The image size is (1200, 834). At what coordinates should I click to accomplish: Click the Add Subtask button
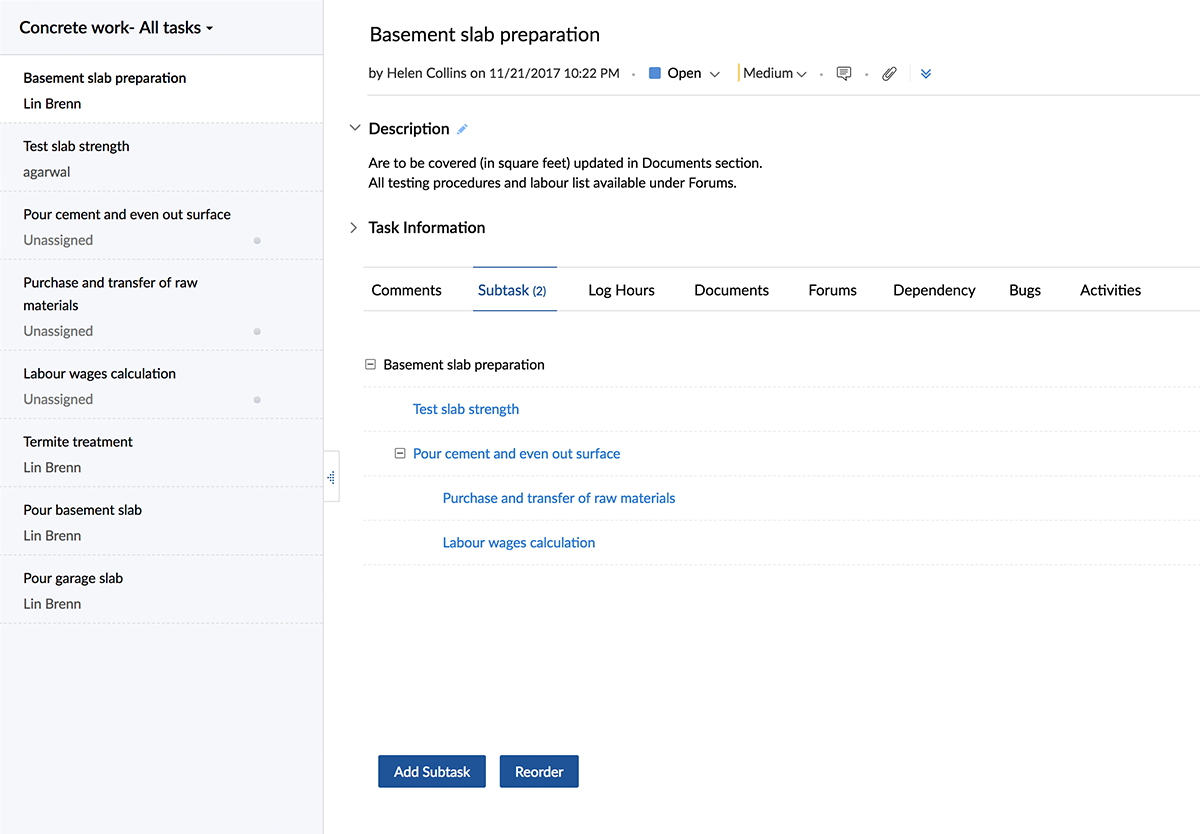click(x=431, y=772)
